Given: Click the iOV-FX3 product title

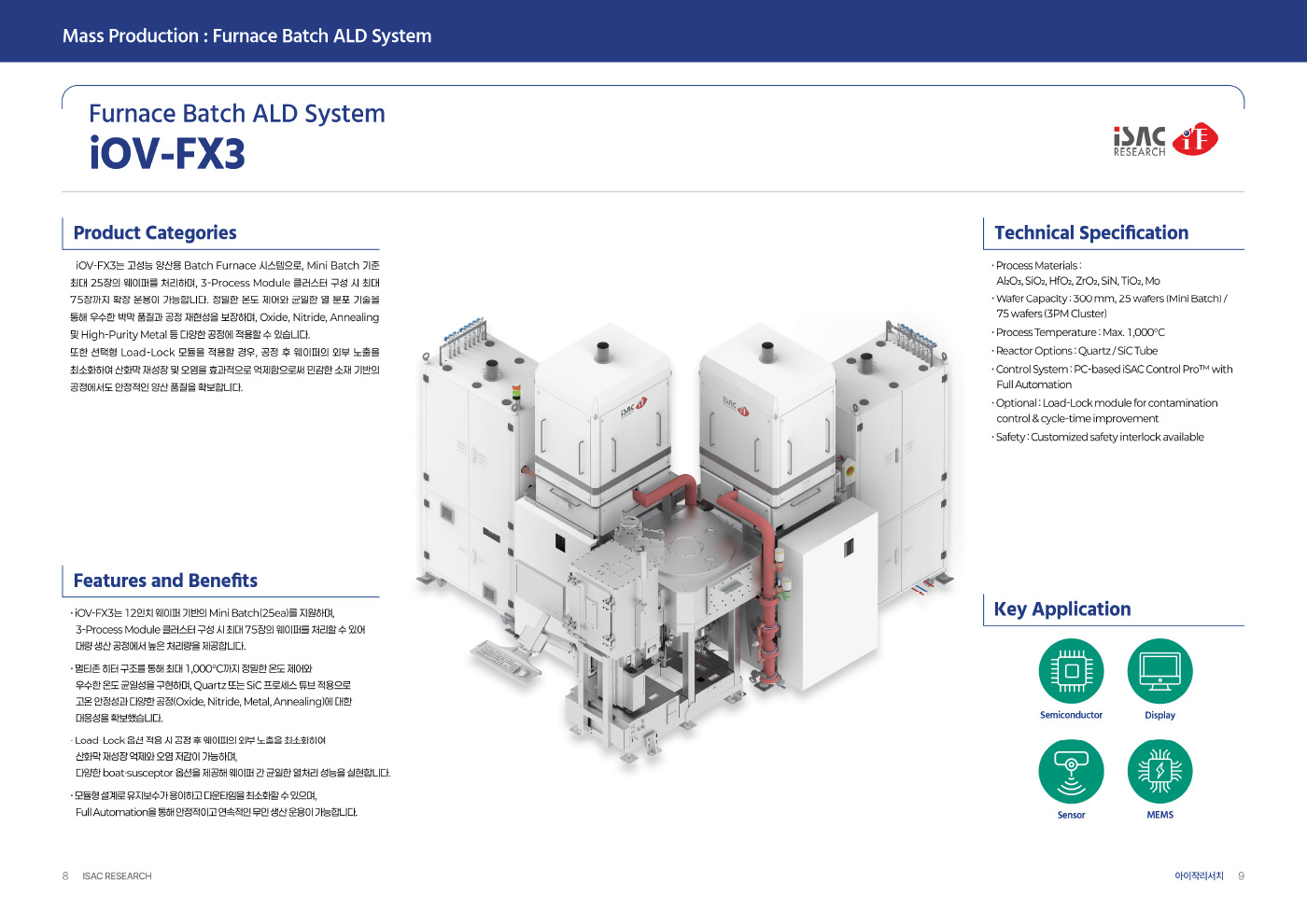Looking at the screenshot, I should pyautogui.click(x=168, y=154).
